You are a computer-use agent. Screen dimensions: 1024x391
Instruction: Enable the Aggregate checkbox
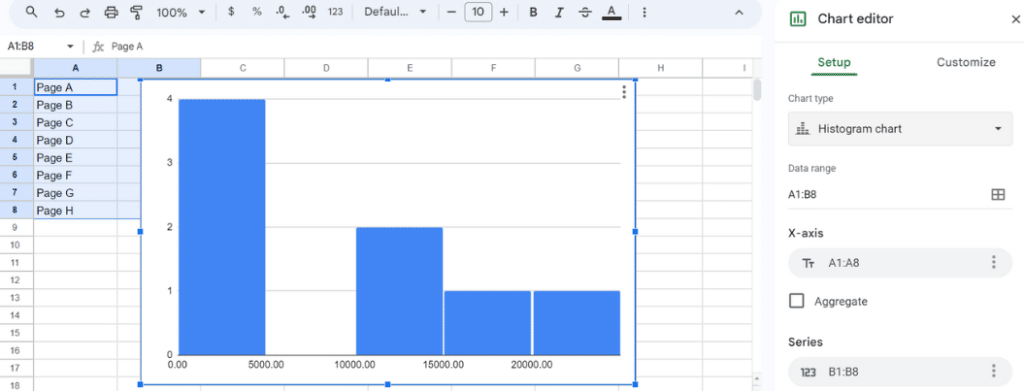point(796,301)
